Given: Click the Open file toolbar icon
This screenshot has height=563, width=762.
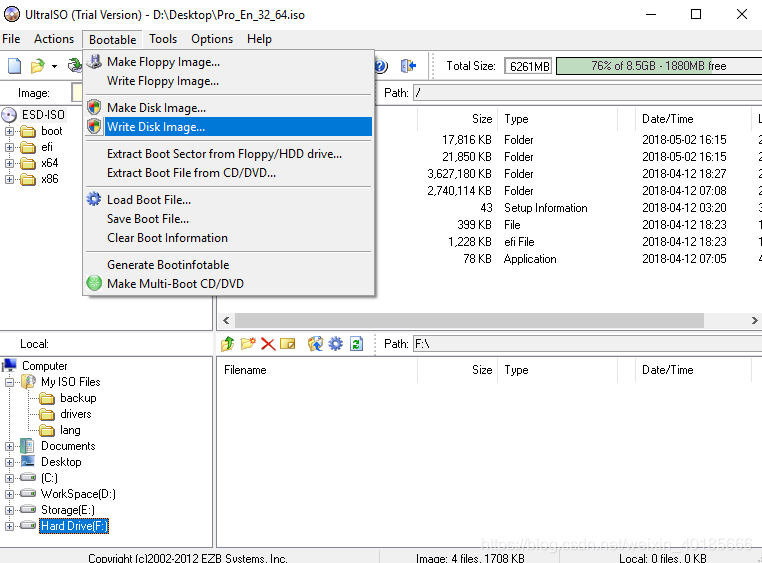Looking at the screenshot, I should click(x=37, y=66).
